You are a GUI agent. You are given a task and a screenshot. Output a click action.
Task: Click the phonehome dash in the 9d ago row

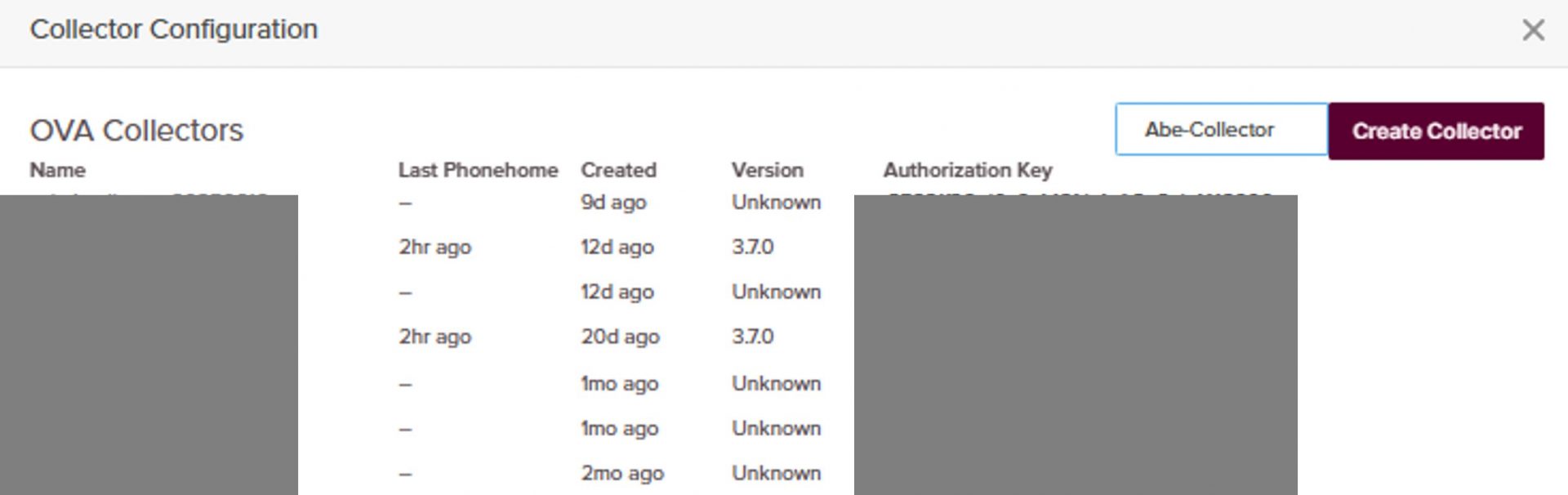point(406,203)
